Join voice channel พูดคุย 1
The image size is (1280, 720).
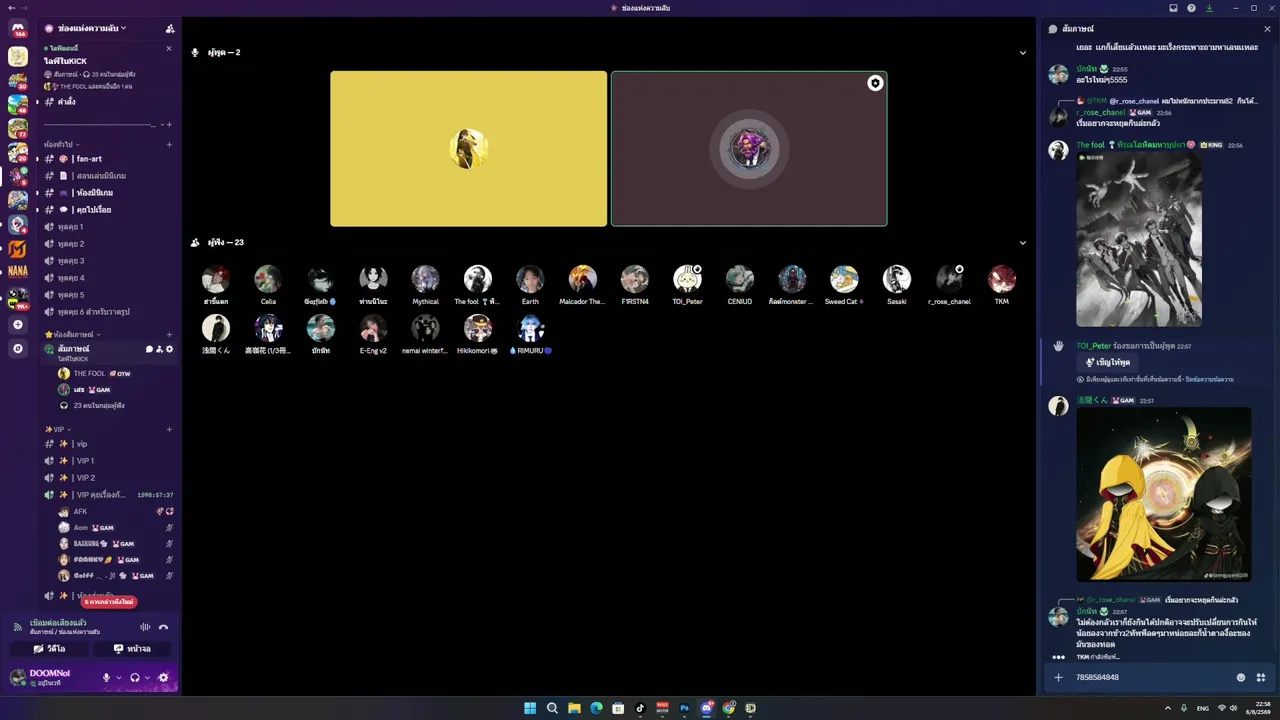click(x=108, y=227)
